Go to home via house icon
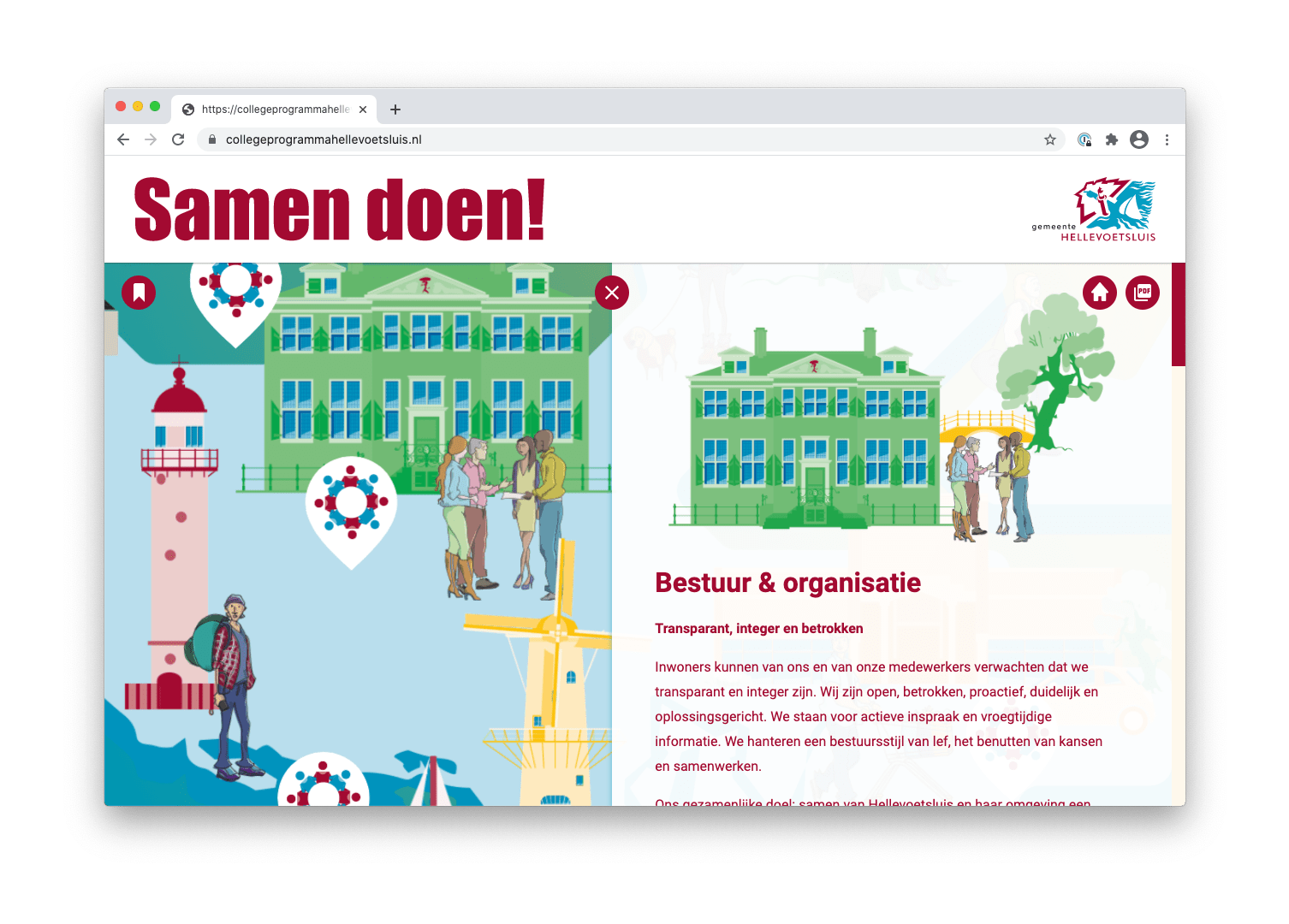This screenshot has height=924, width=1289. click(1100, 293)
